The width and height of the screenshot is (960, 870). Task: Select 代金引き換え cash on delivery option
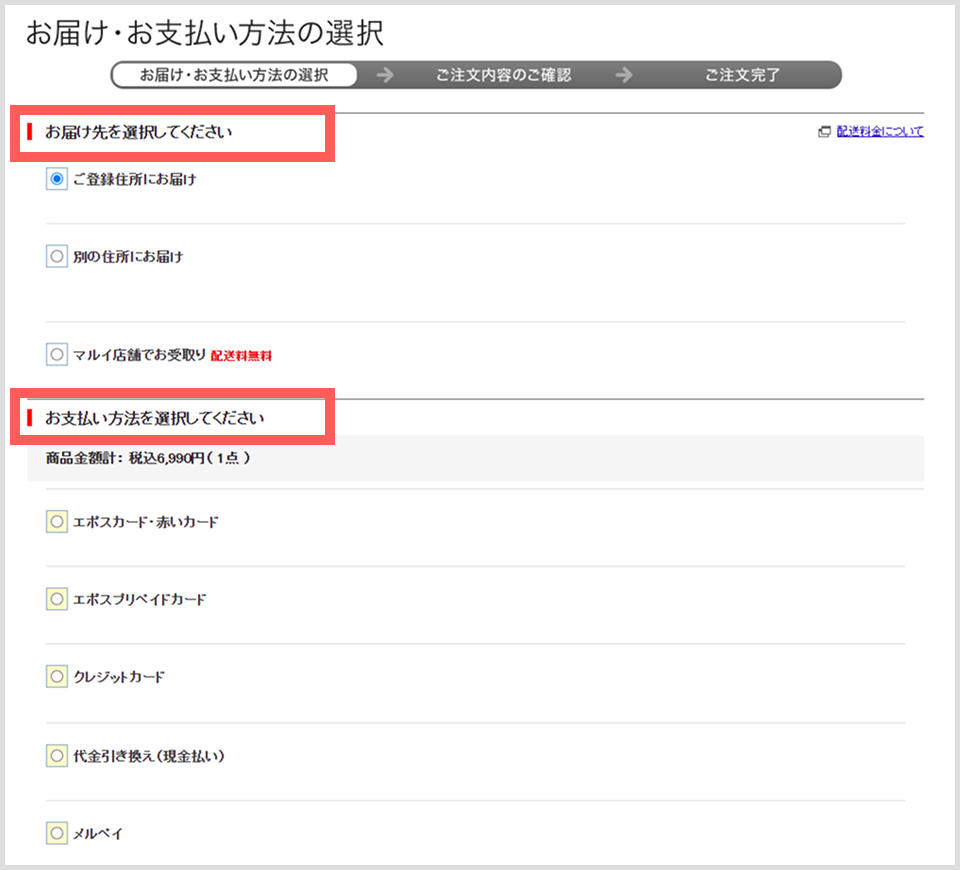point(58,755)
